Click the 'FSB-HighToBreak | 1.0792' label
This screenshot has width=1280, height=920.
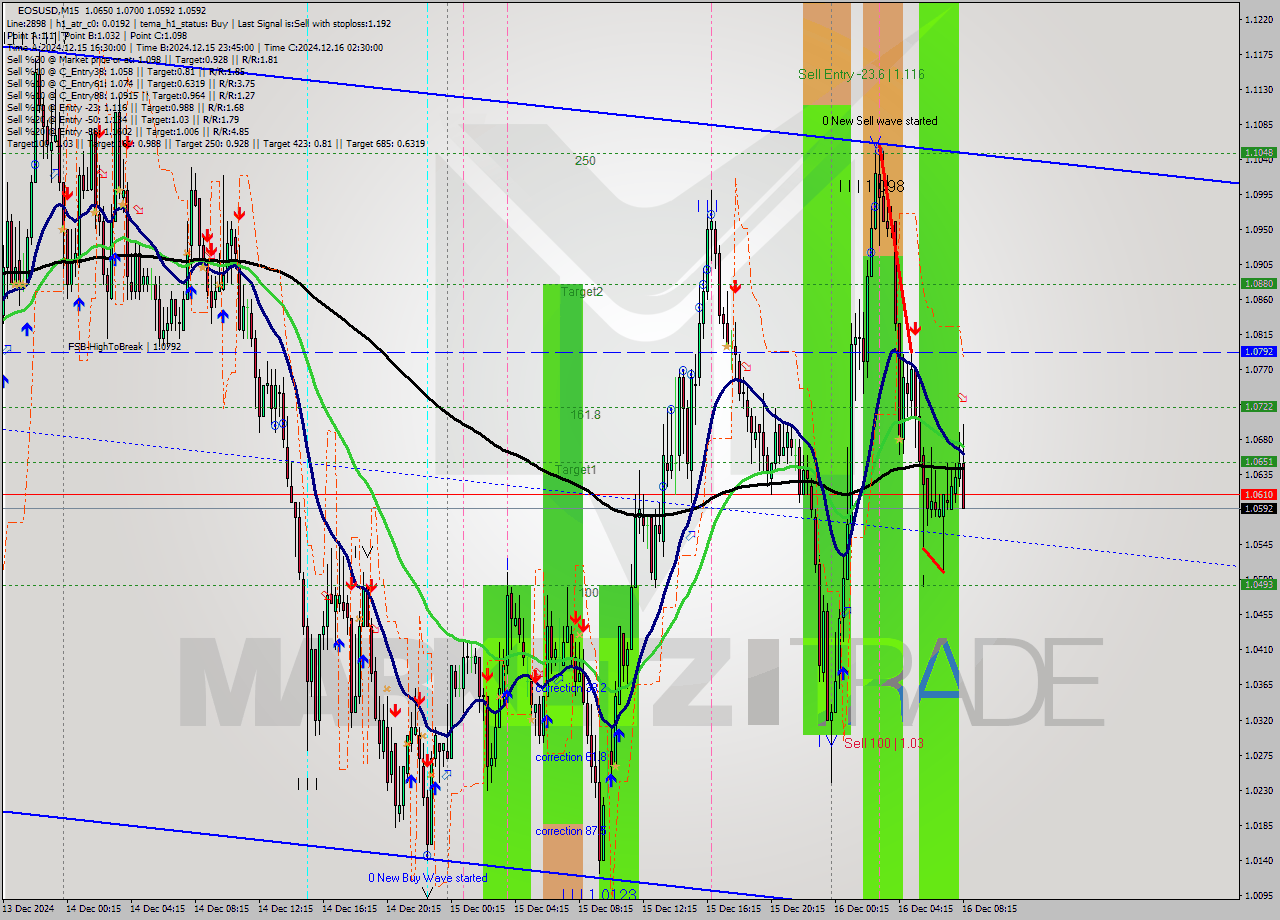click(125, 347)
